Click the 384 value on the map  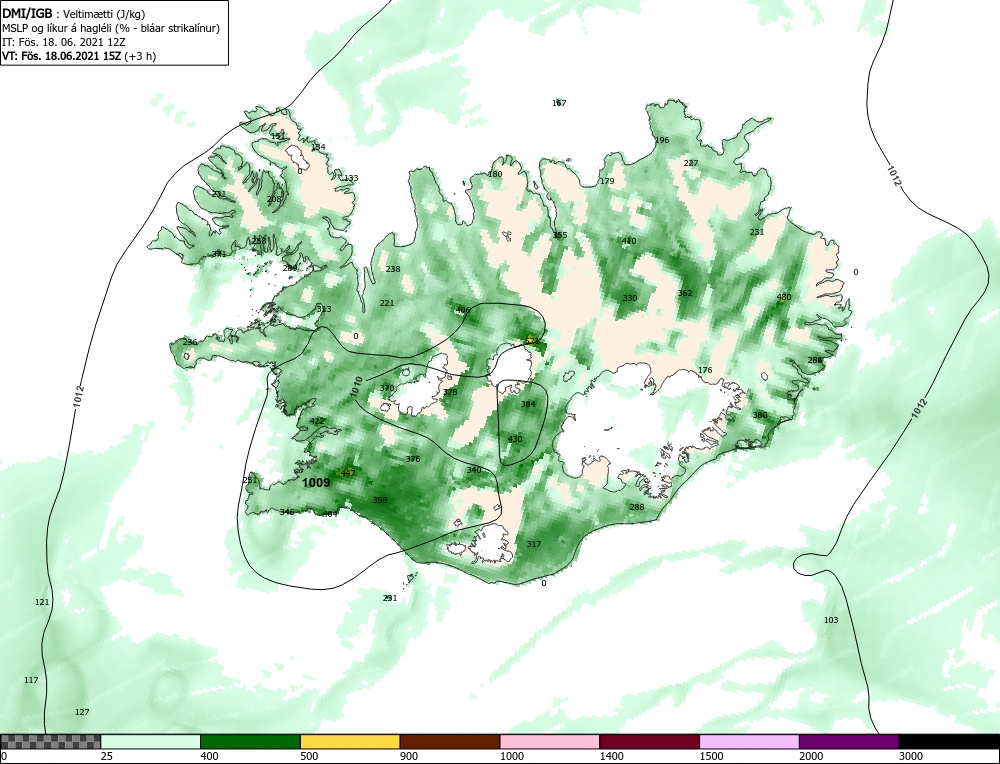point(528,404)
